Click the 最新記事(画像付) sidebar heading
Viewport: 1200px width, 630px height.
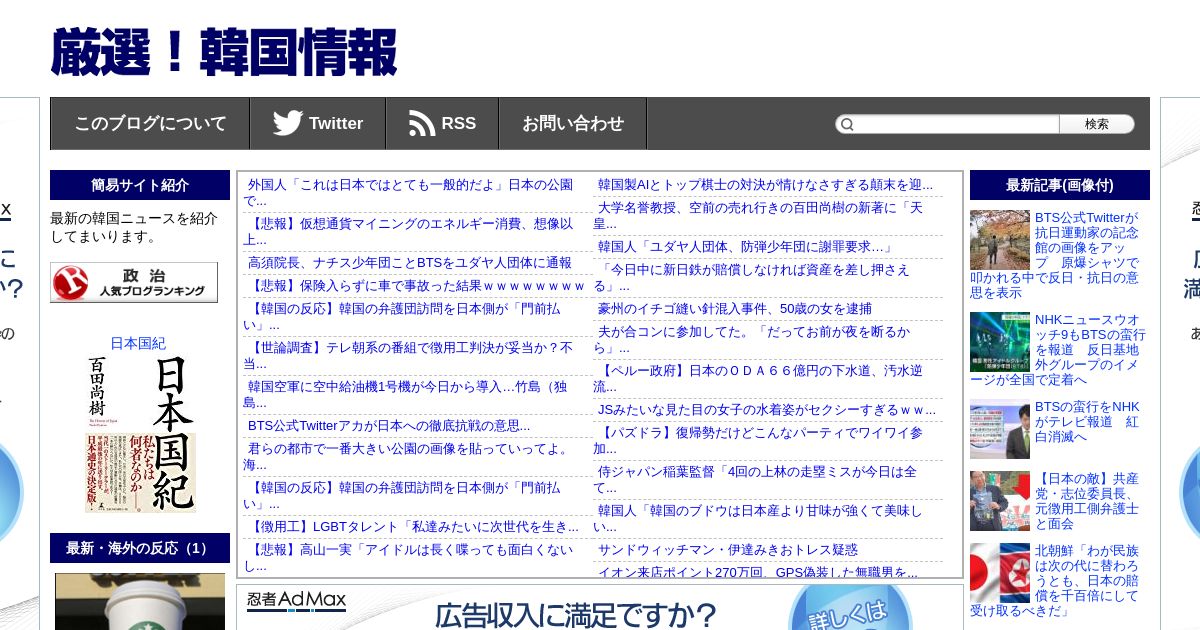(1060, 185)
